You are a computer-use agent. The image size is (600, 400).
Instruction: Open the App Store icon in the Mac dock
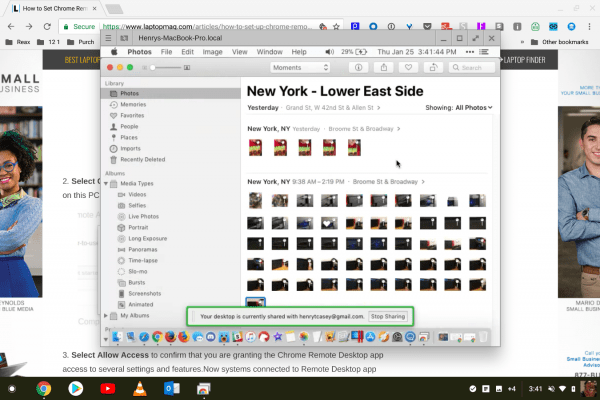[x=370, y=337]
